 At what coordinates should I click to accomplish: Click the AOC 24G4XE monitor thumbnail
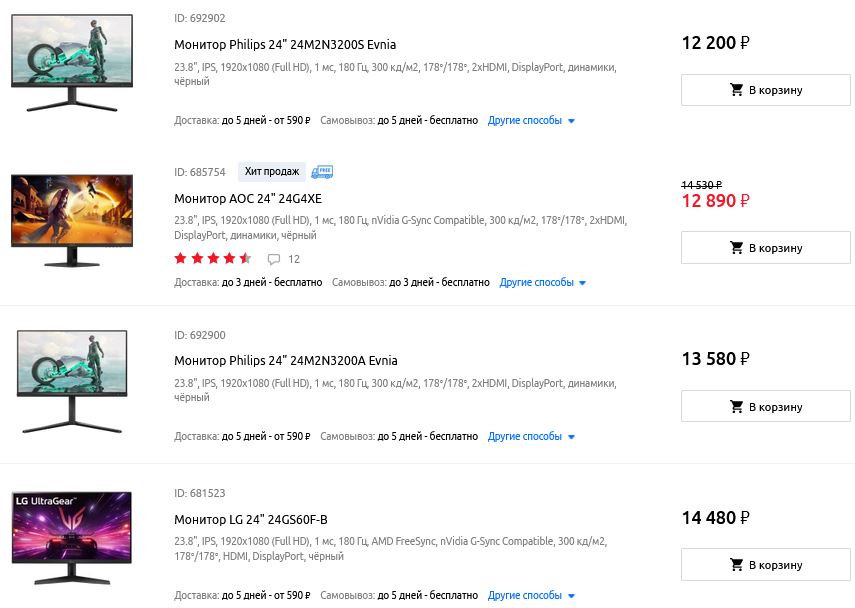(72, 220)
